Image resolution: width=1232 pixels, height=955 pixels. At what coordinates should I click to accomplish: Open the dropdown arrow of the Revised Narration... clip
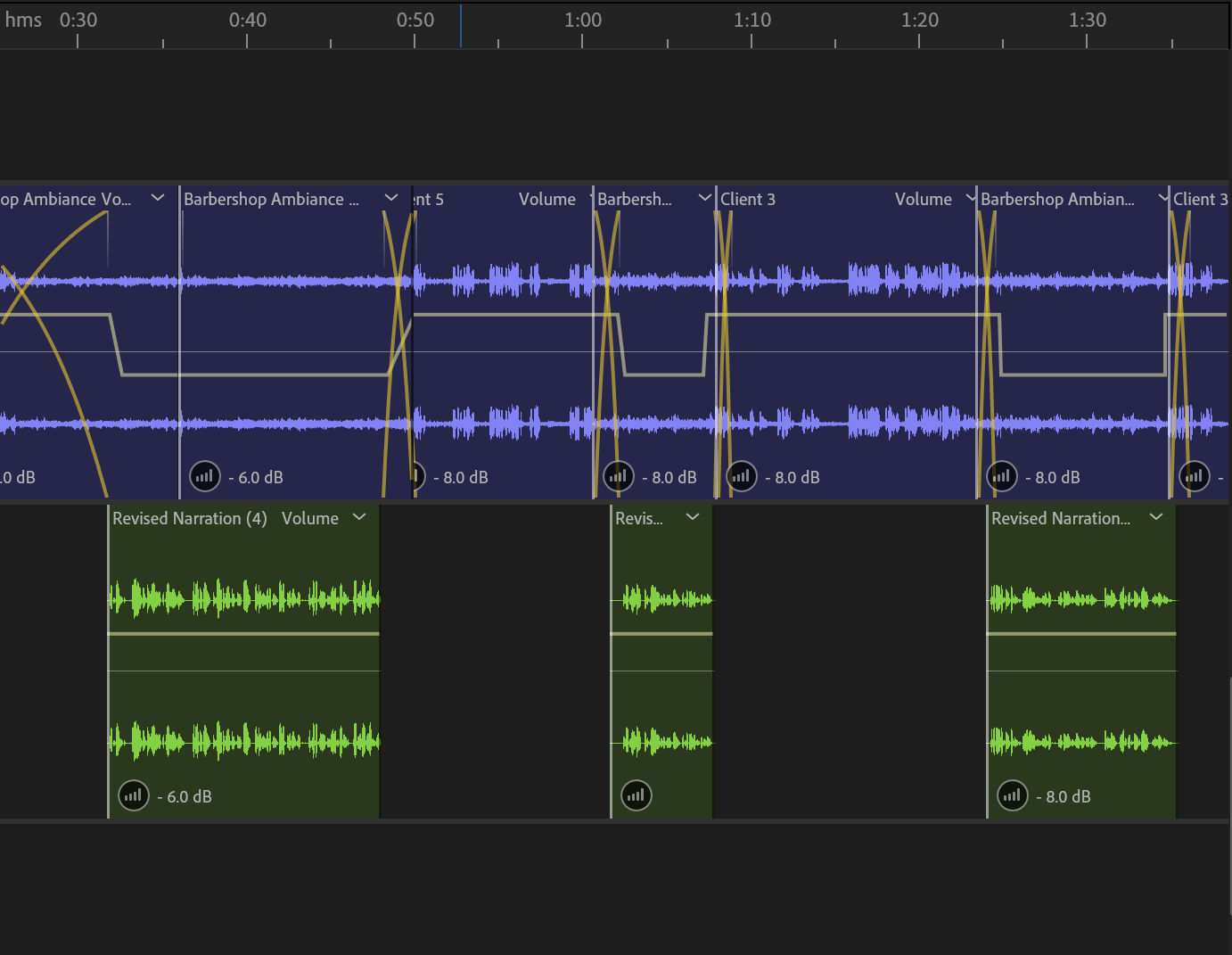[x=1156, y=517]
